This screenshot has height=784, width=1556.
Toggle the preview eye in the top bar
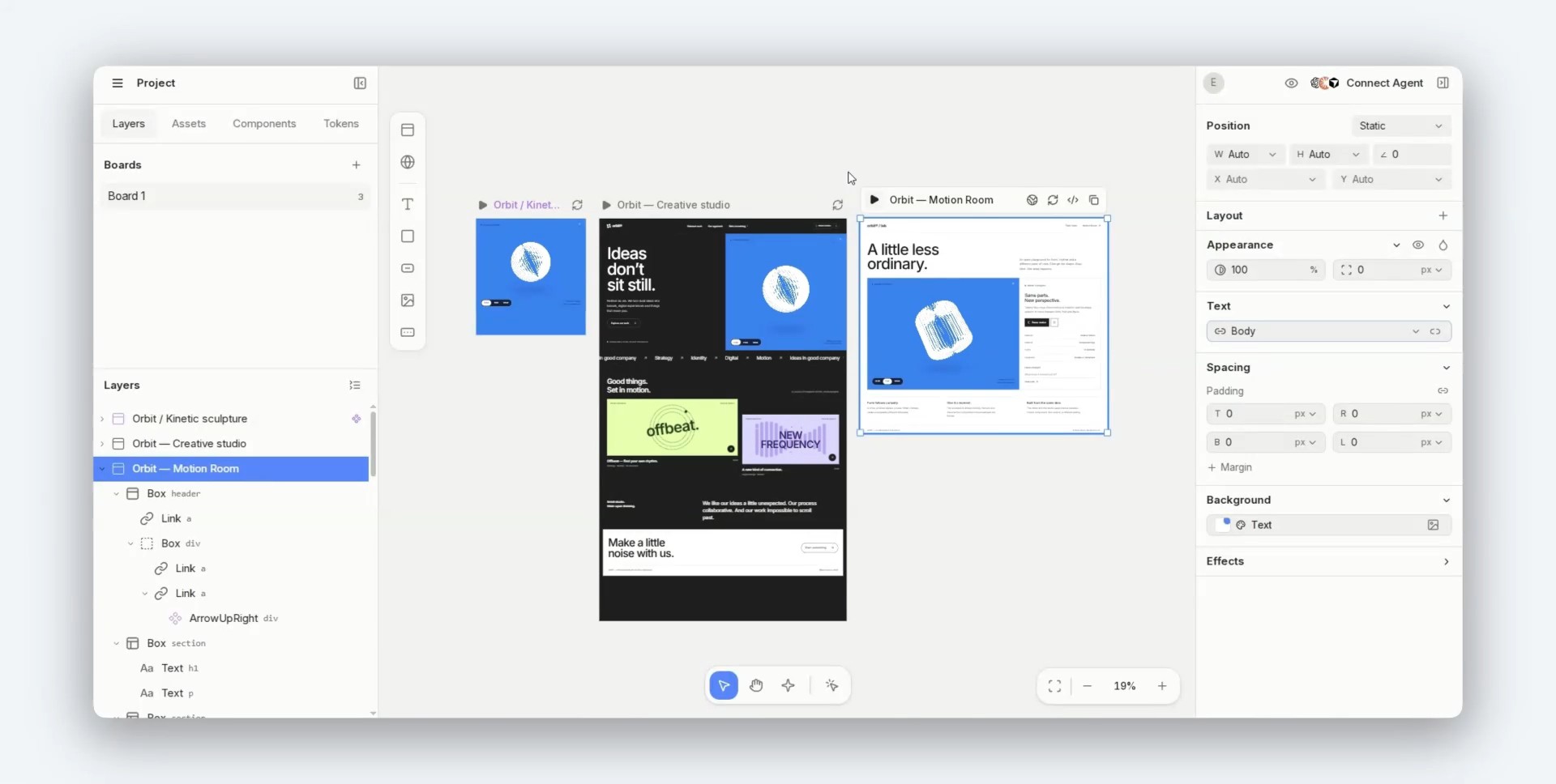1291,83
